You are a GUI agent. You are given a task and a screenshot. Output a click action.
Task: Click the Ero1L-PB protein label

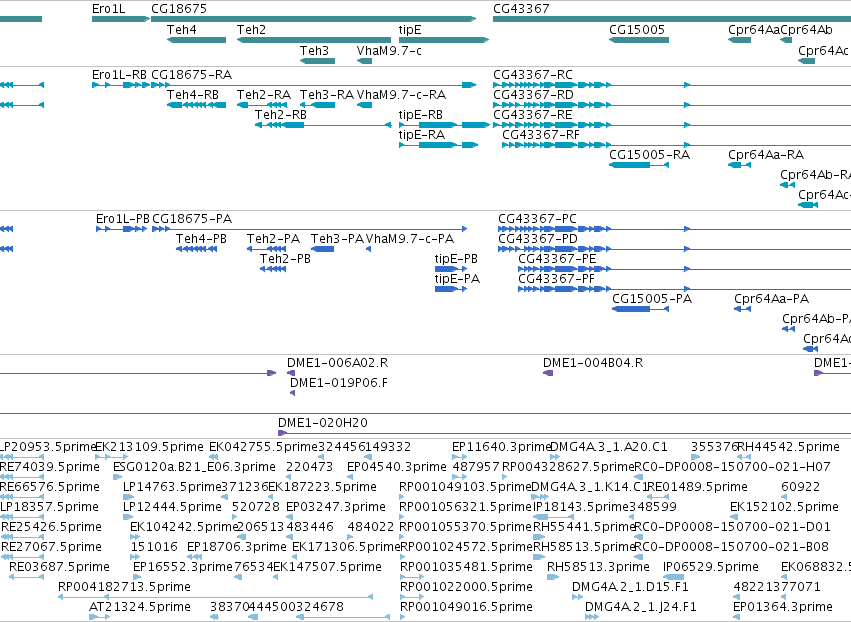tap(123, 219)
